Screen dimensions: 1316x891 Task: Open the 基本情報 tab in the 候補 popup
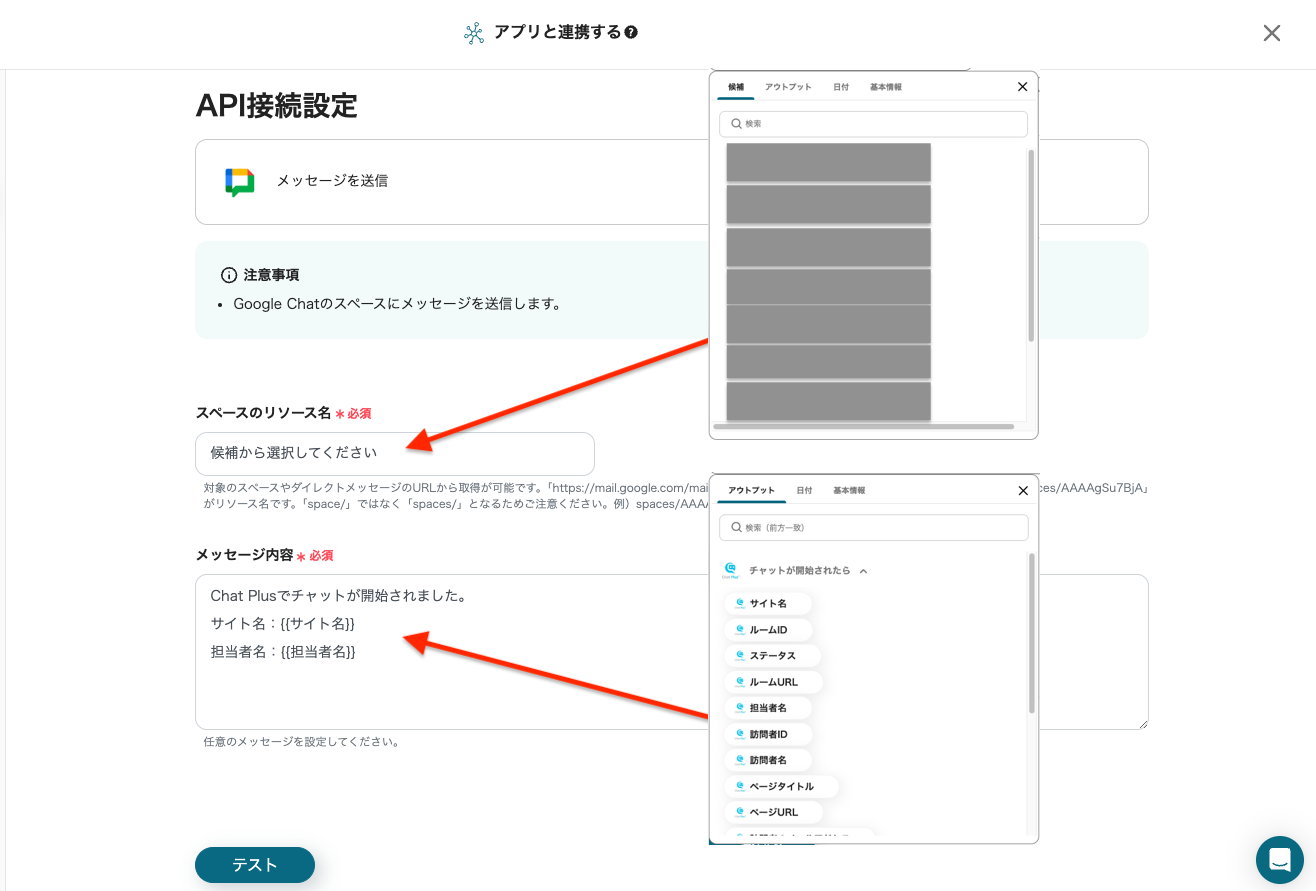[886, 87]
